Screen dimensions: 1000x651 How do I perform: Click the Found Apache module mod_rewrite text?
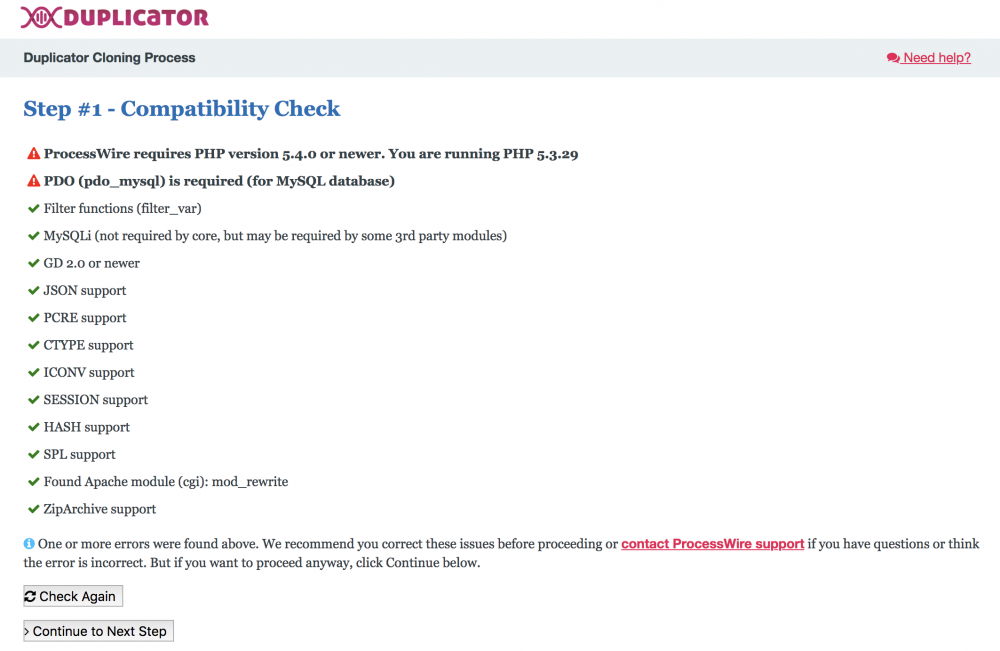(165, 482)
